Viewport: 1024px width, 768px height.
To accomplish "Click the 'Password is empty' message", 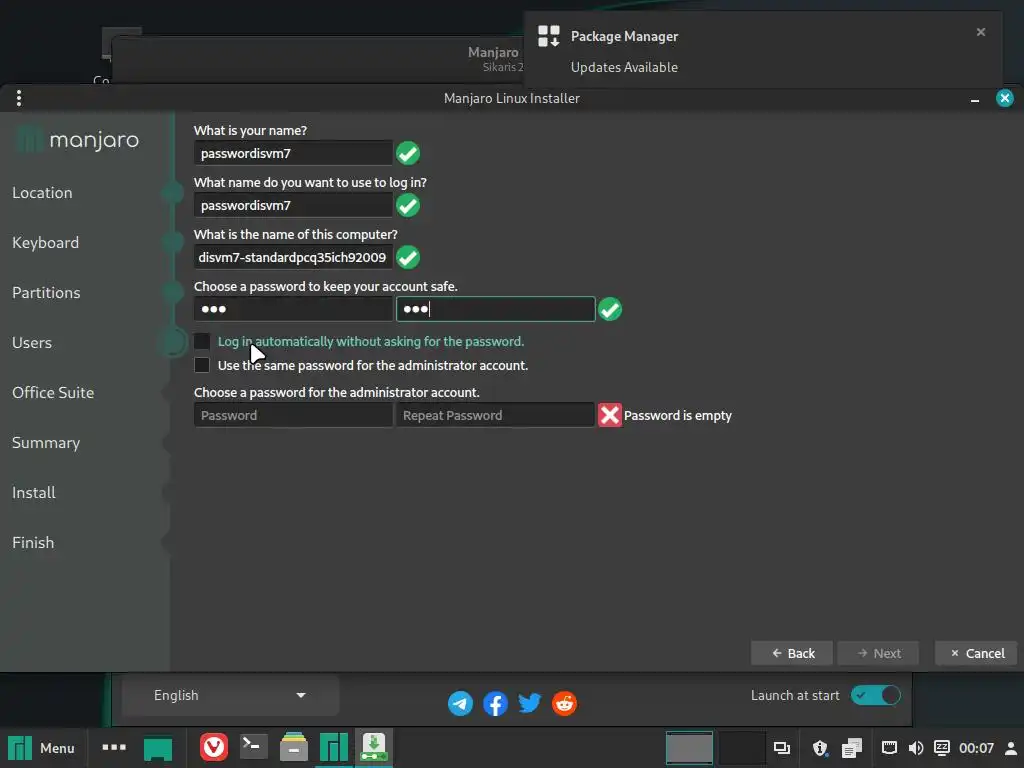I will 678,415.
